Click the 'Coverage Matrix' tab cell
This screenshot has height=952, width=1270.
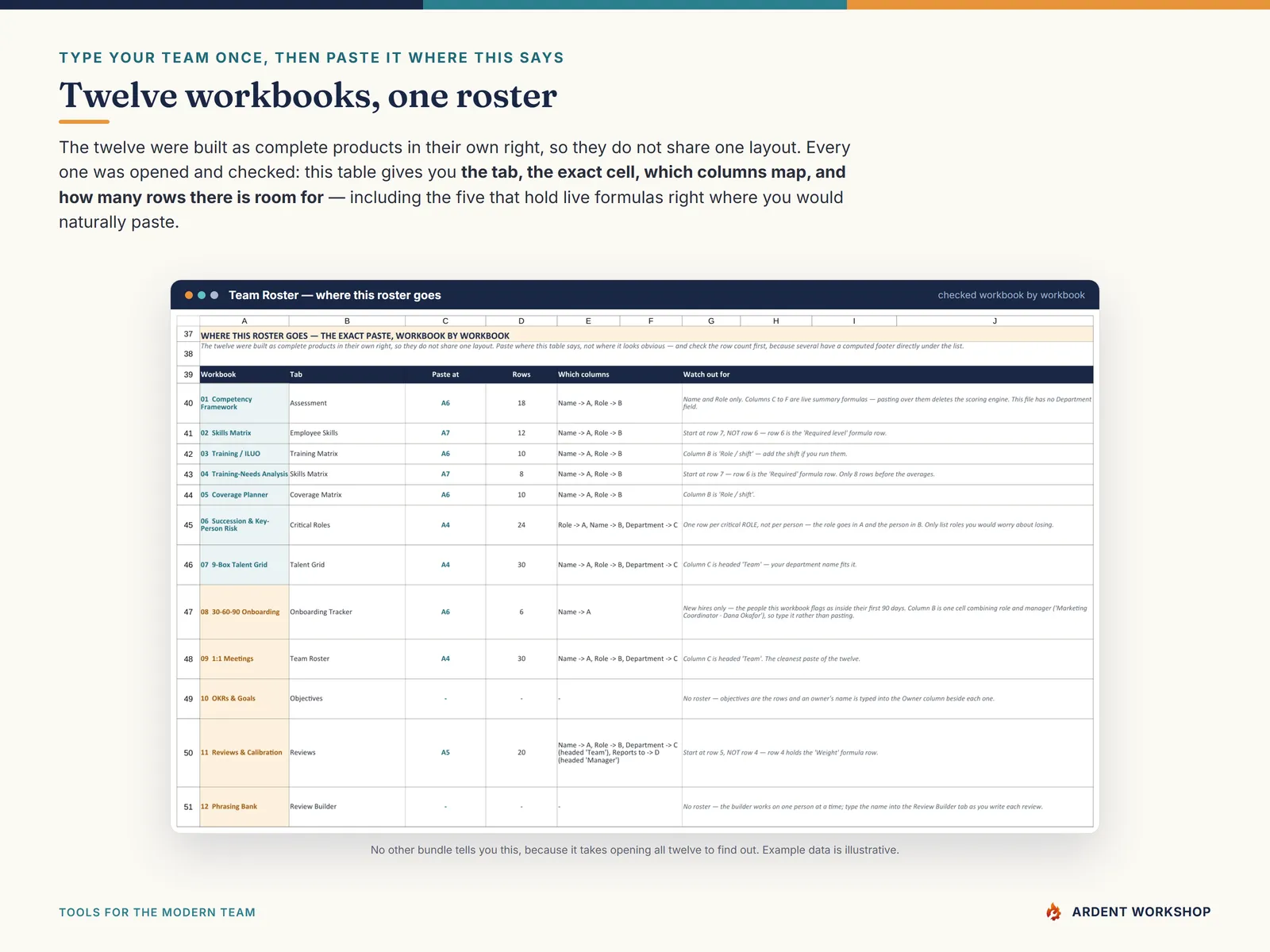tap(347, 495)
